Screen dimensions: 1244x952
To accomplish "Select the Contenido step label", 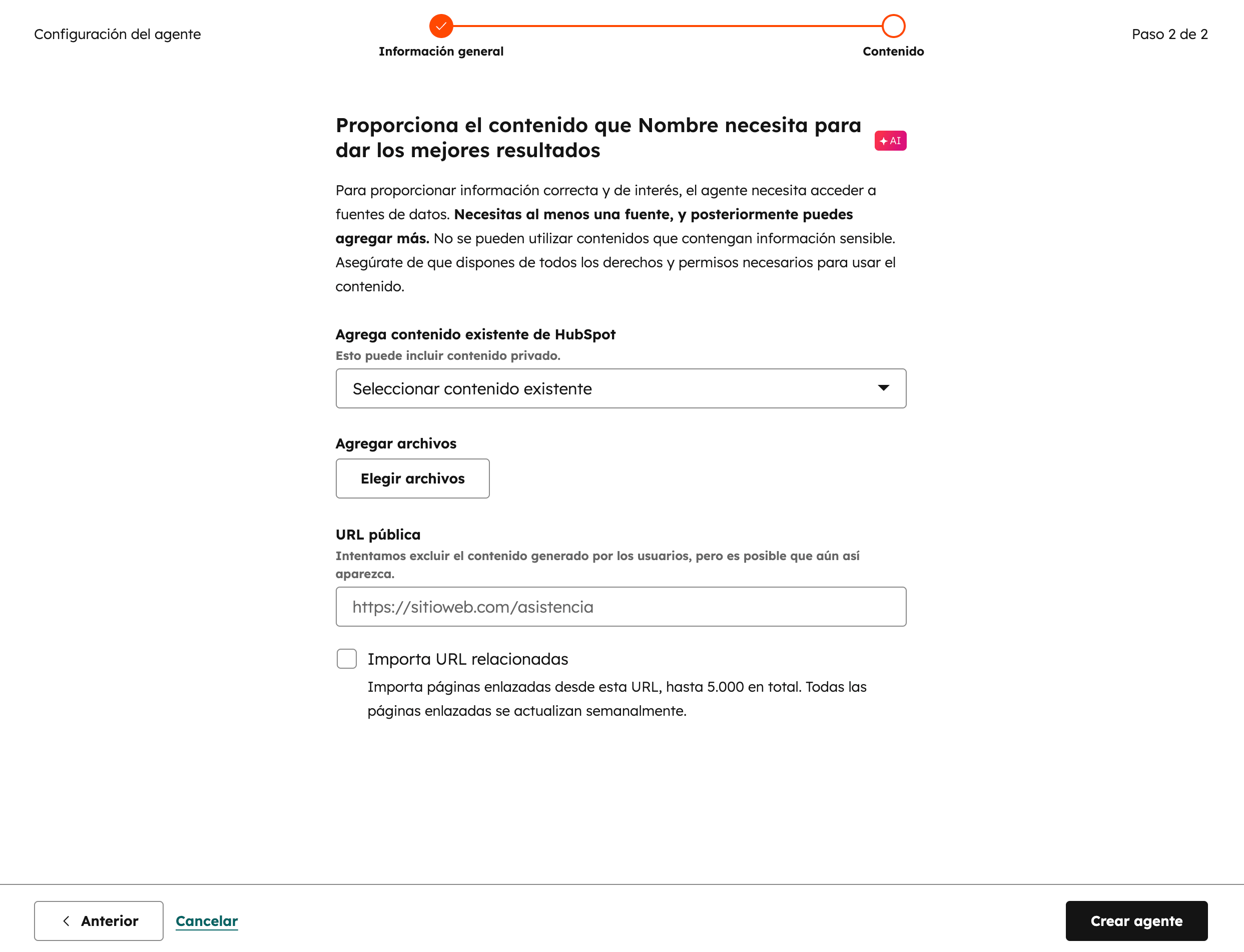I will (893, 51).
